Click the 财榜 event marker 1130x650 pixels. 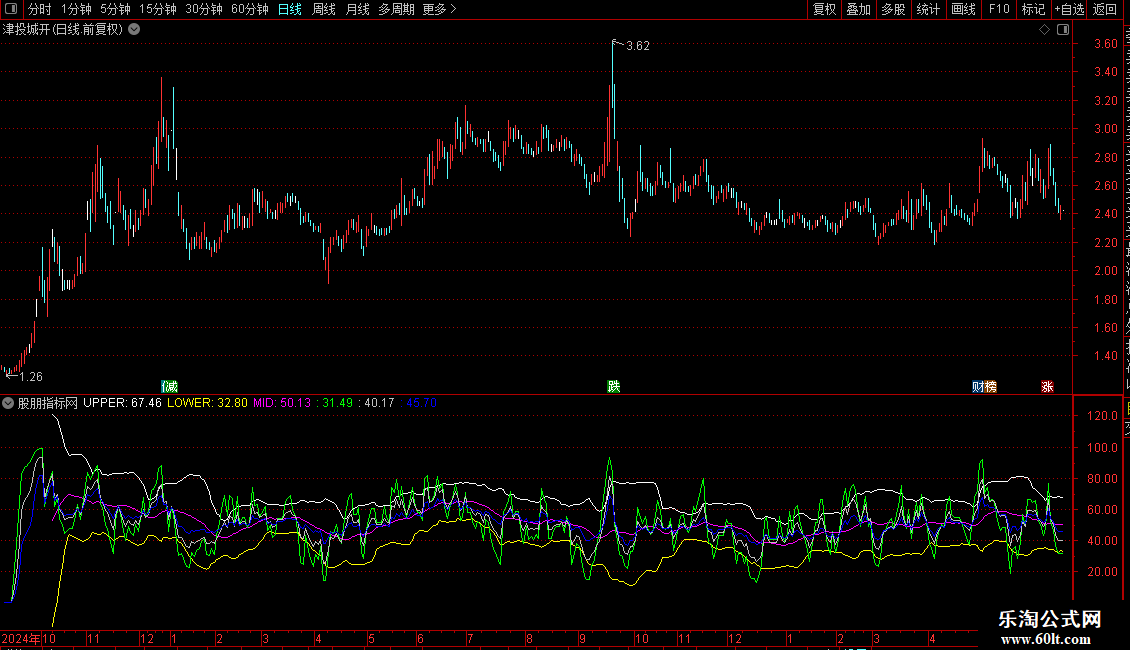pos(984,386)
